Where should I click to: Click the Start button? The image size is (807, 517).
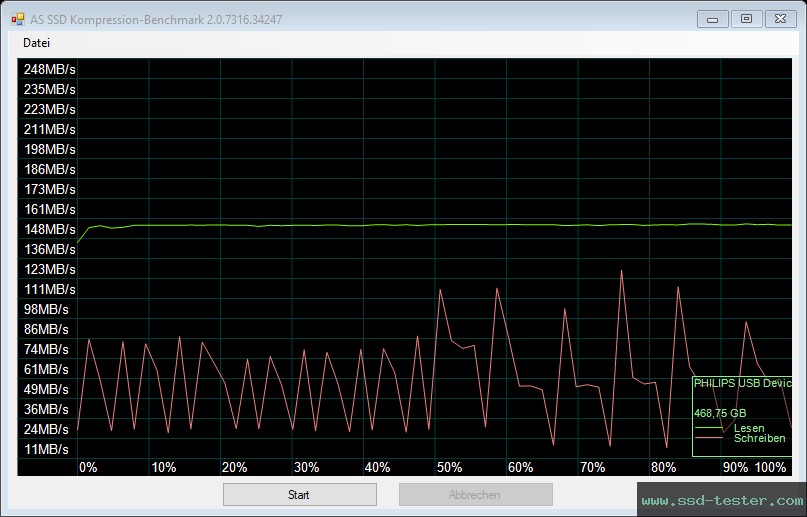coord(300,494)
